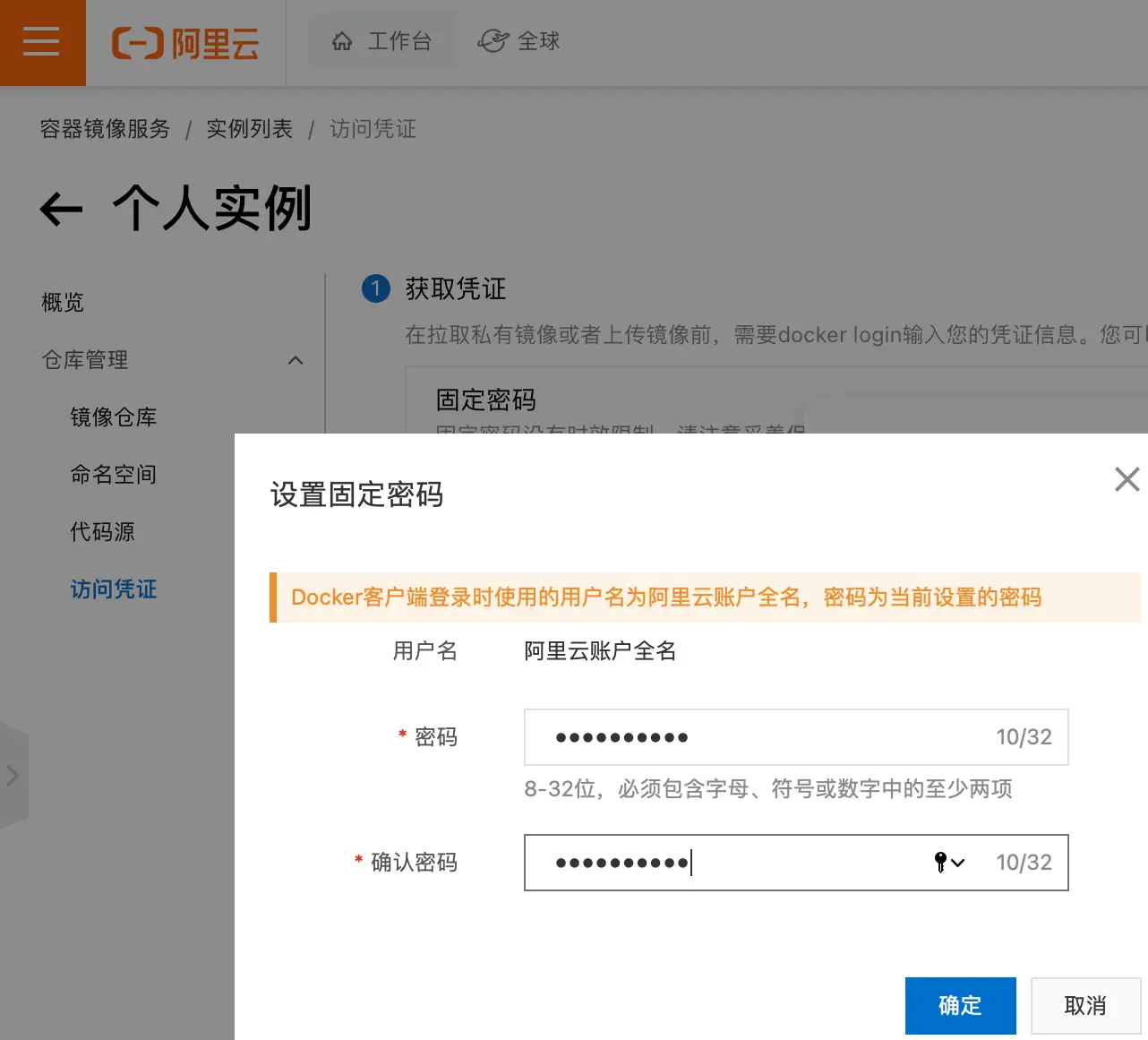Click the 取消 button

coord(1085,1005)
